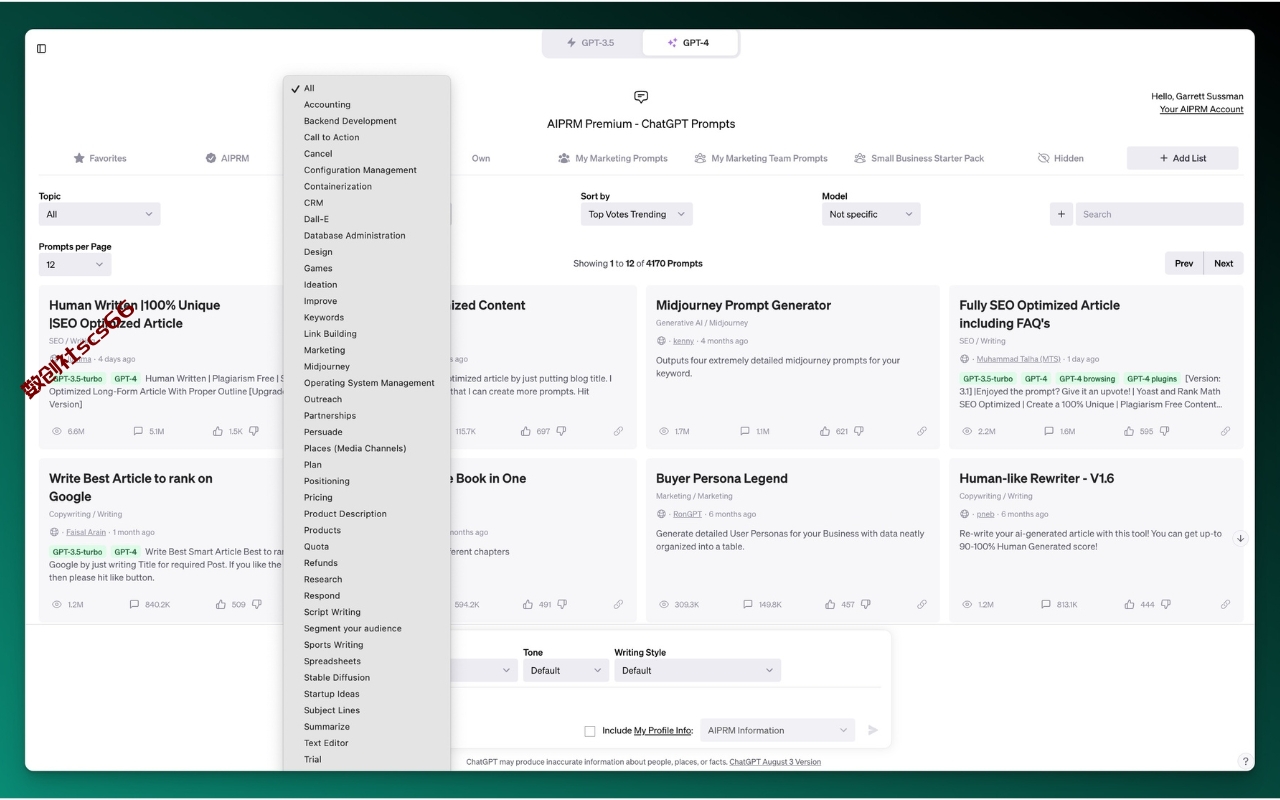Viewport: 1280px width, 800px height.
Task: Choose Call to Action option
Action: 367,137
